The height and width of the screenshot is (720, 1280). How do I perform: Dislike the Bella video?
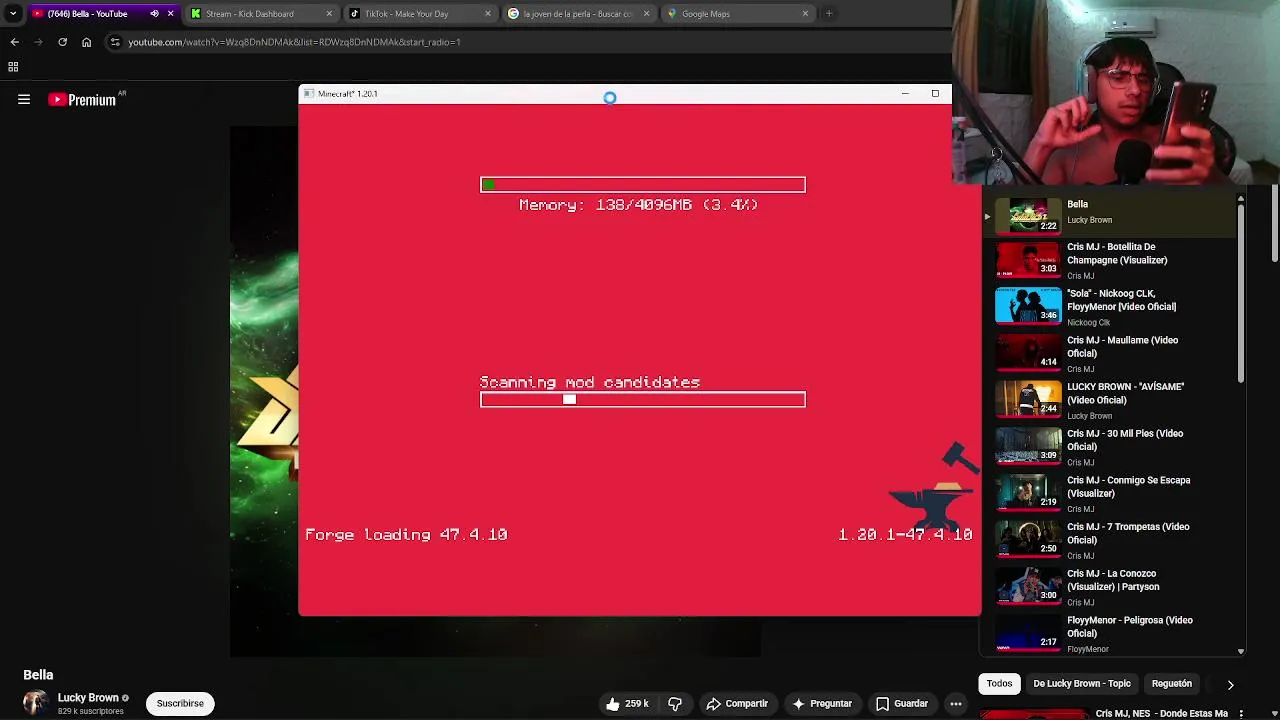[675, 704]
